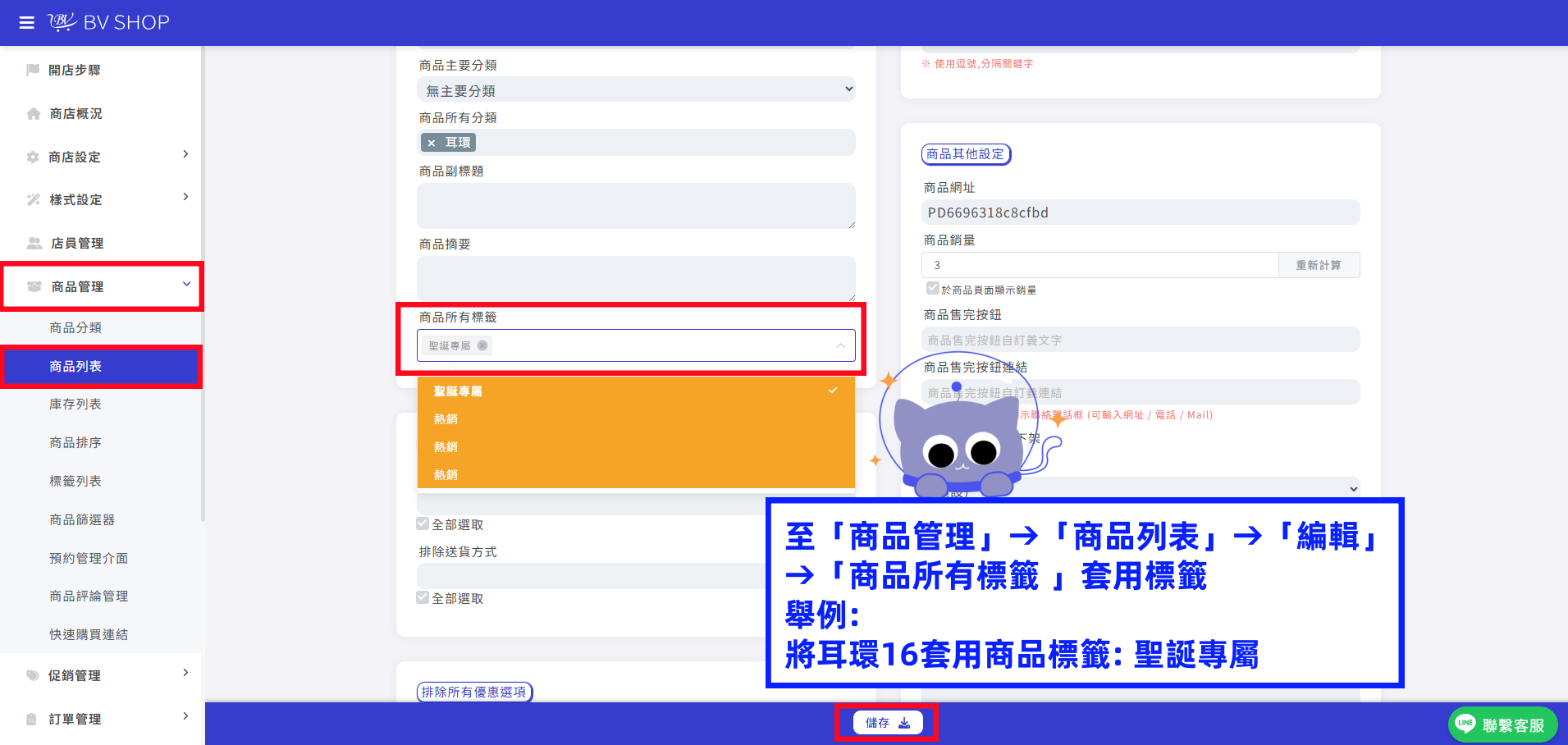
Task: Remove the 聖誕專屬 tag chip
Action: [x=482, y=345]
